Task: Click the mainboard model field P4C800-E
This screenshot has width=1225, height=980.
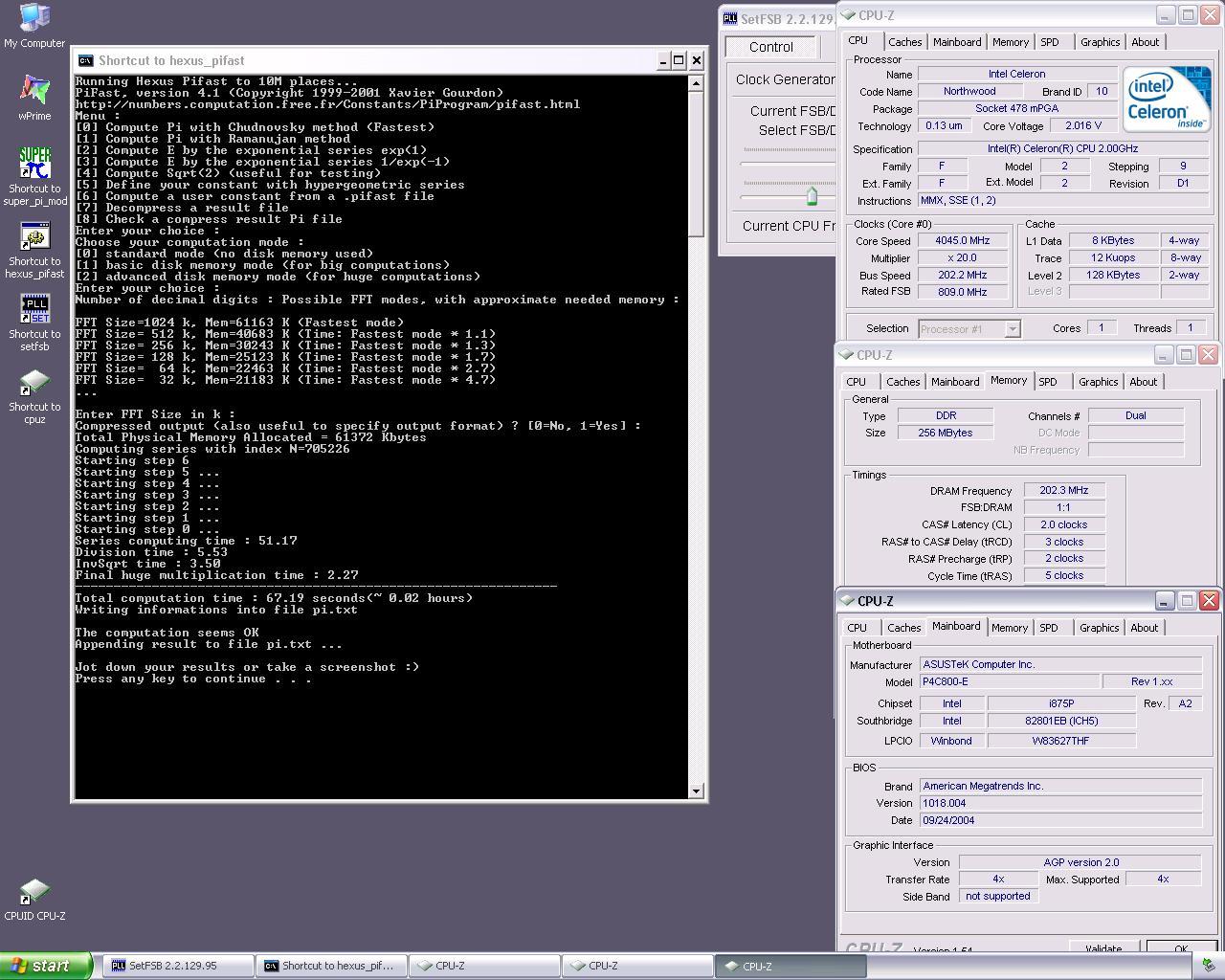Action: (x=1009, y=682)
